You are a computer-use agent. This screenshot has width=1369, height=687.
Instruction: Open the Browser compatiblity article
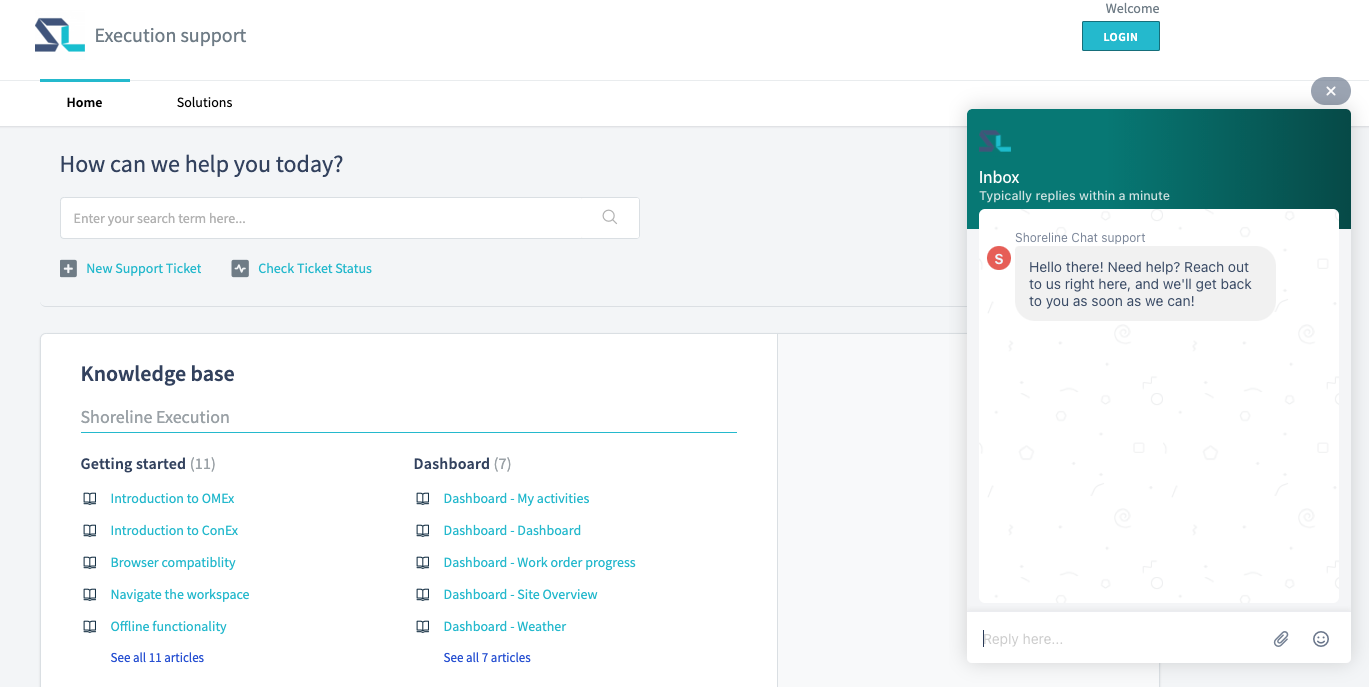point(173,562)
